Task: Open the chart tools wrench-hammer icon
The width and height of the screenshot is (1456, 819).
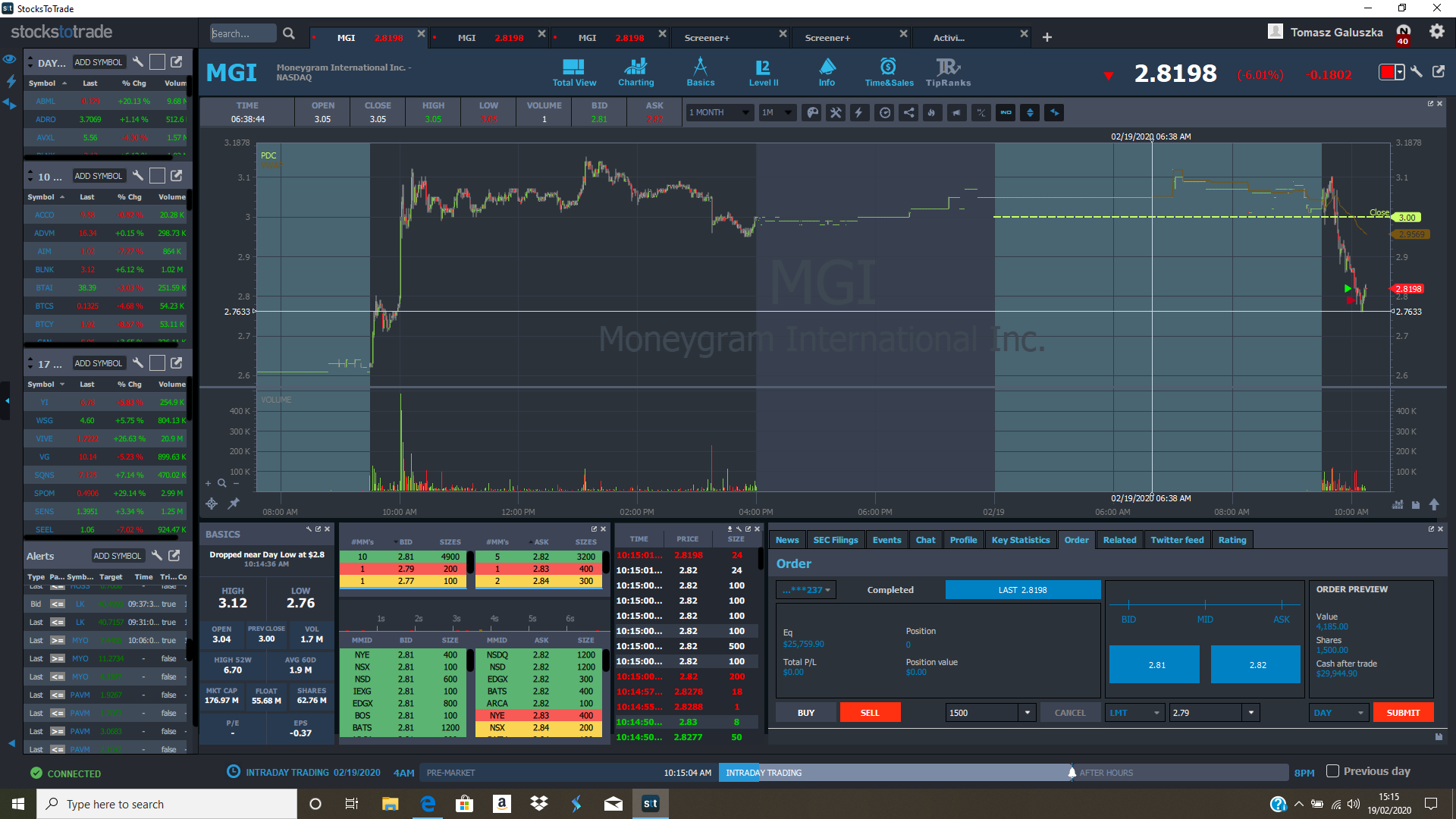Action: 836,113
